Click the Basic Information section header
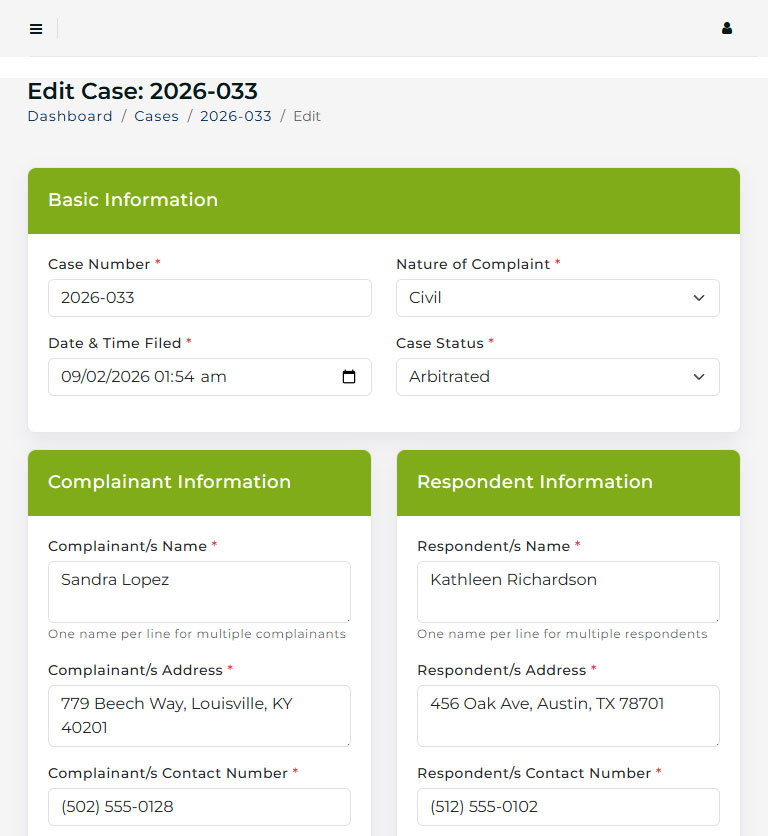768x836 pixels. (x=133, y=200)
